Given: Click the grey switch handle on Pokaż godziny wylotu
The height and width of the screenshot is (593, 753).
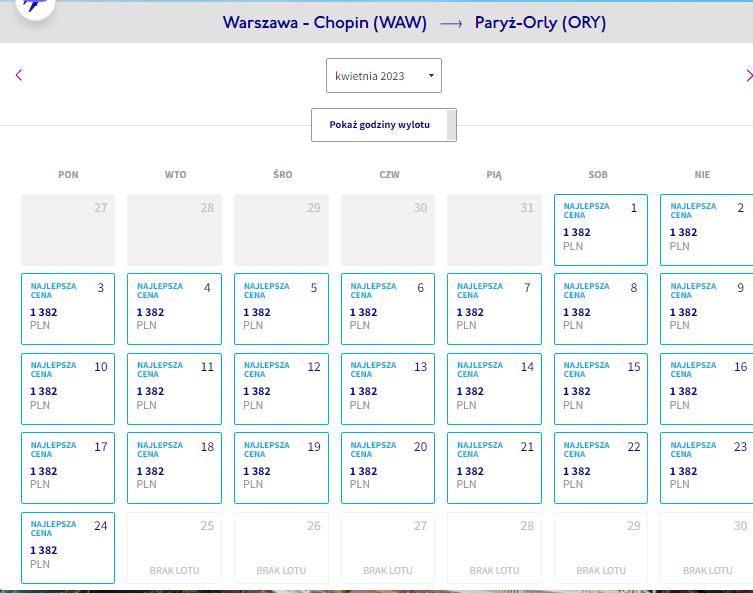Looking at the screenshot, I should point(451,125).
